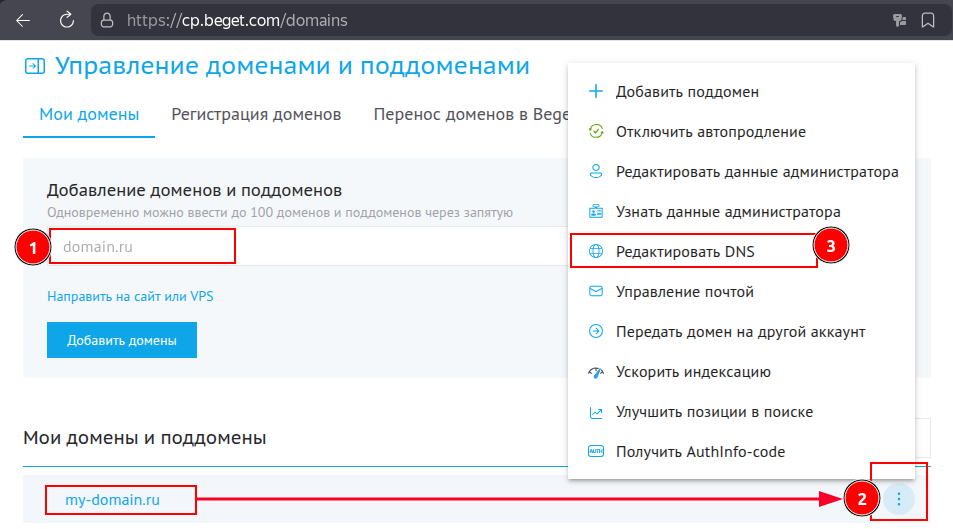This screenshot has height=529, width=953.
Task: Click the ID card icon for Узнать данные администратора
Action: tap(596, 212)
